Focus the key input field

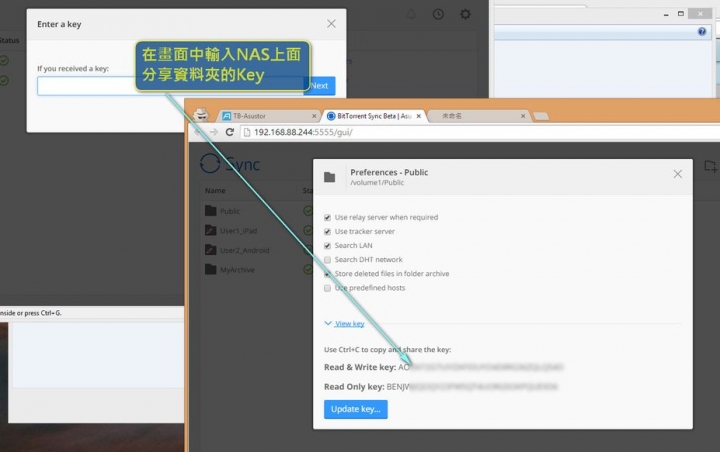[x=170, y=86]
